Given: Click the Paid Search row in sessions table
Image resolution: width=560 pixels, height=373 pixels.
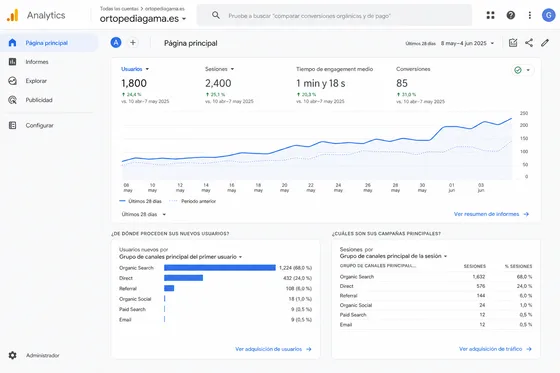Looking at the screenshot, I should pyautogui.click(x=436, y=315).
